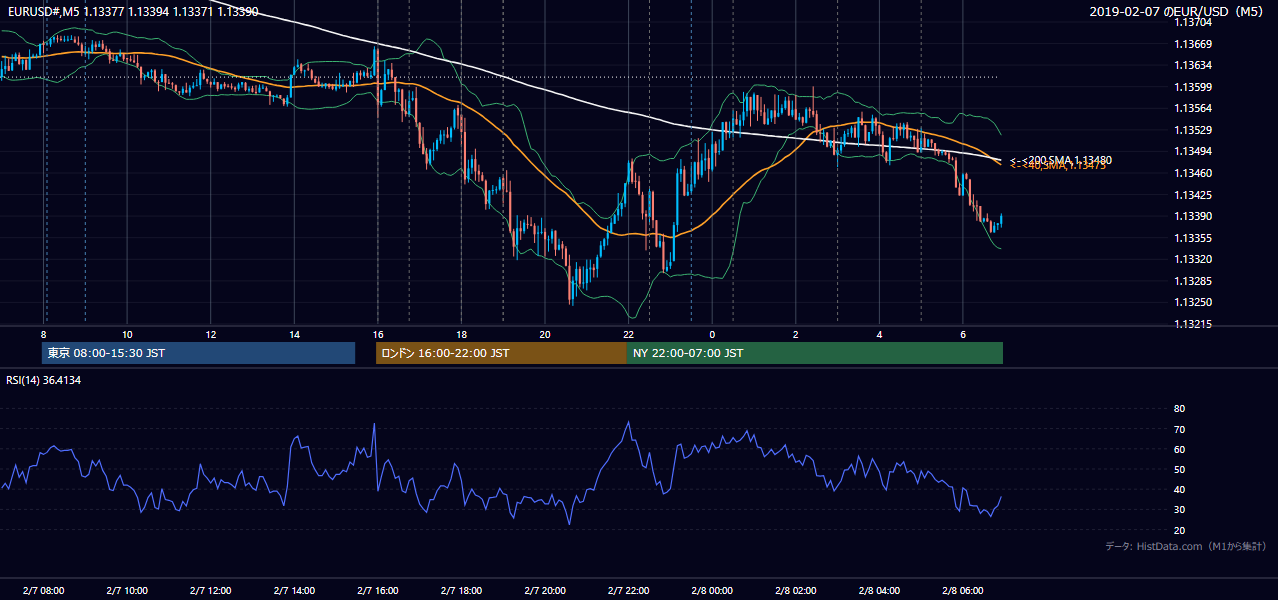The height and width of the screenshot is (600, 1278).
Task: Click price axis value 1.13529
Action: point(1193,130)
